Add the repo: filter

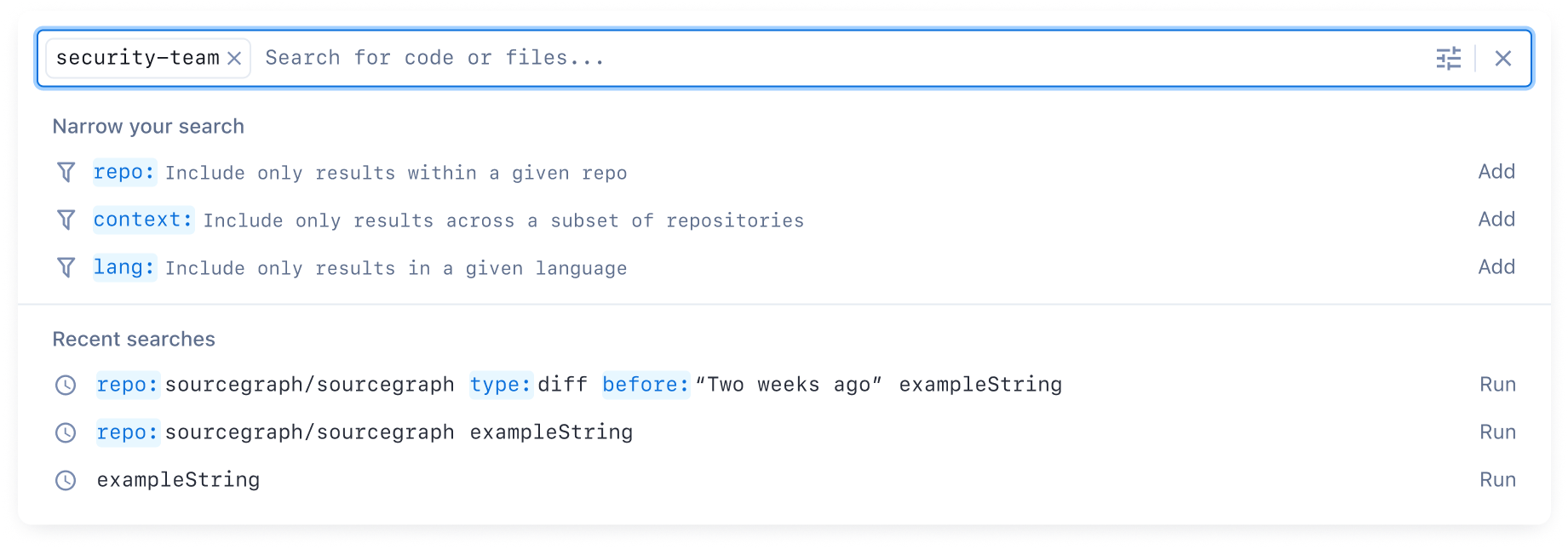[1496, 172]
